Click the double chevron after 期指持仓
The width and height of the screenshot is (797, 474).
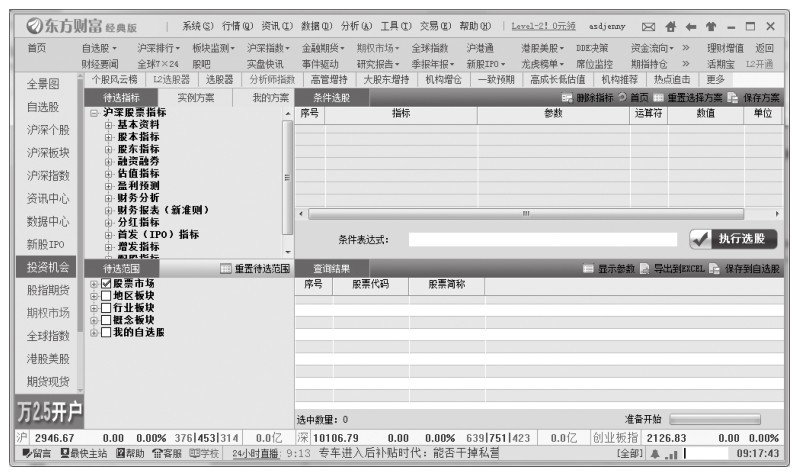tap(686, 64)
